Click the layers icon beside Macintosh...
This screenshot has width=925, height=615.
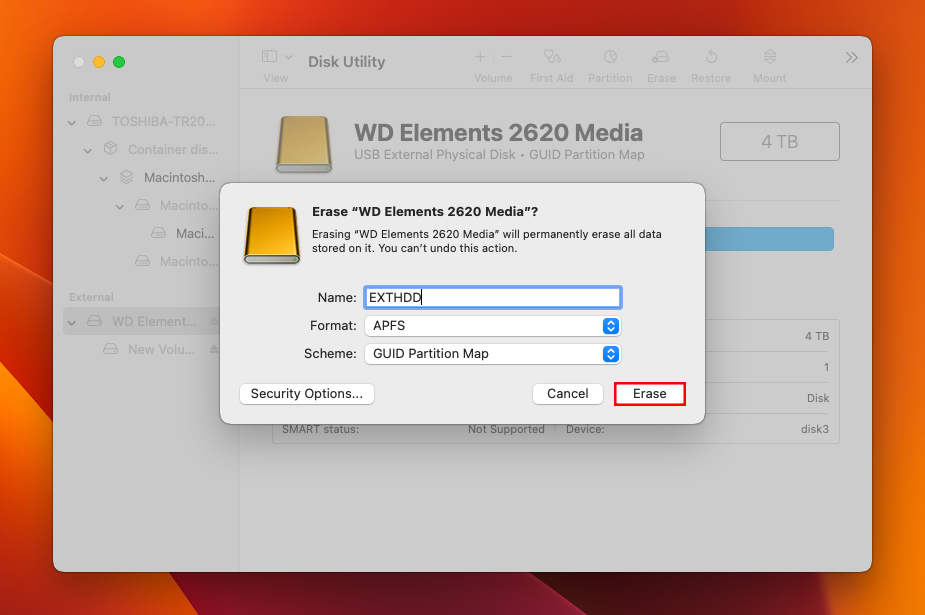[x=126, y=177]
